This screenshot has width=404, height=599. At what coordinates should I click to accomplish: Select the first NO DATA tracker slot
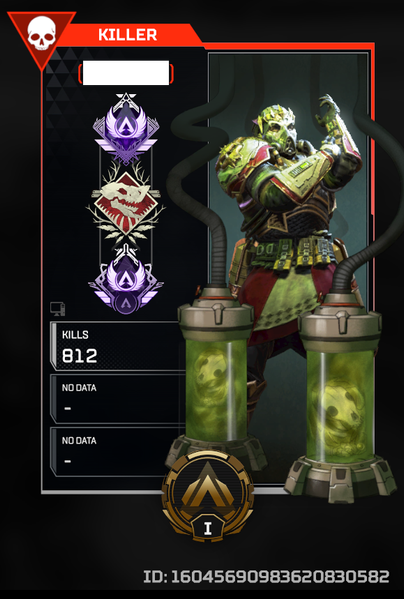coord(116,399)
